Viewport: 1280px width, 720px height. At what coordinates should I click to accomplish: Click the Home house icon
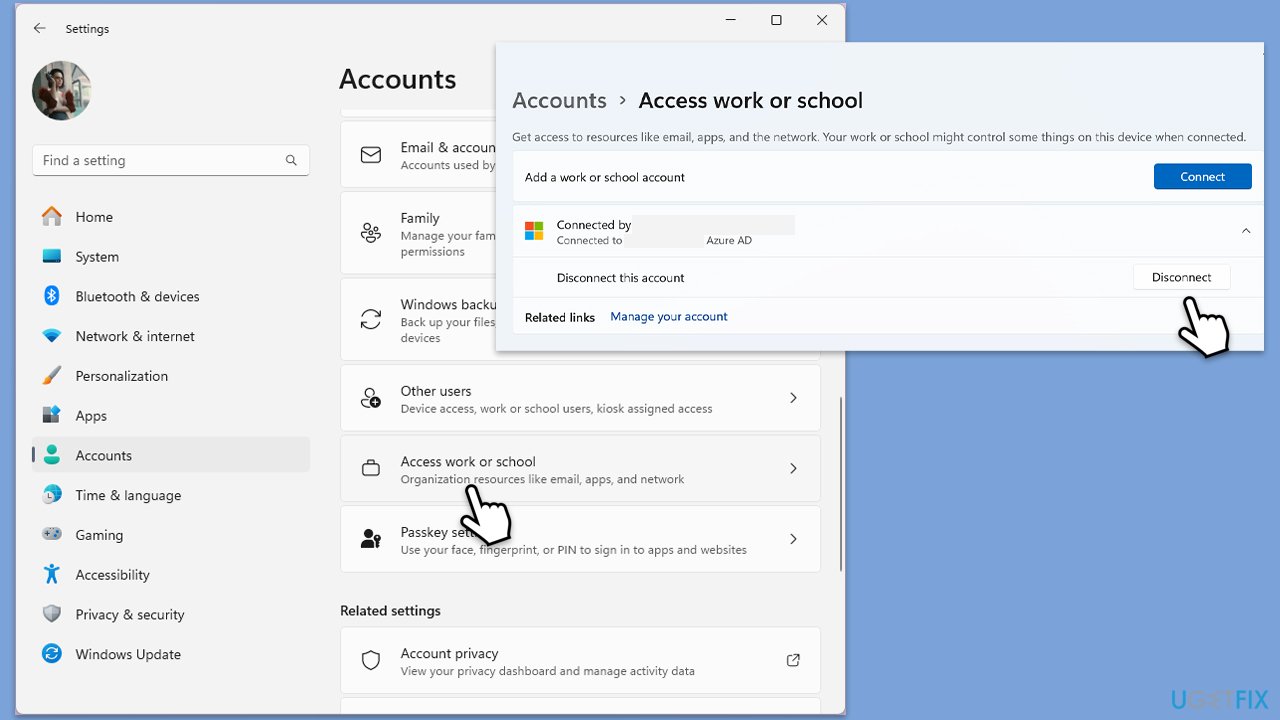point(52,216)
